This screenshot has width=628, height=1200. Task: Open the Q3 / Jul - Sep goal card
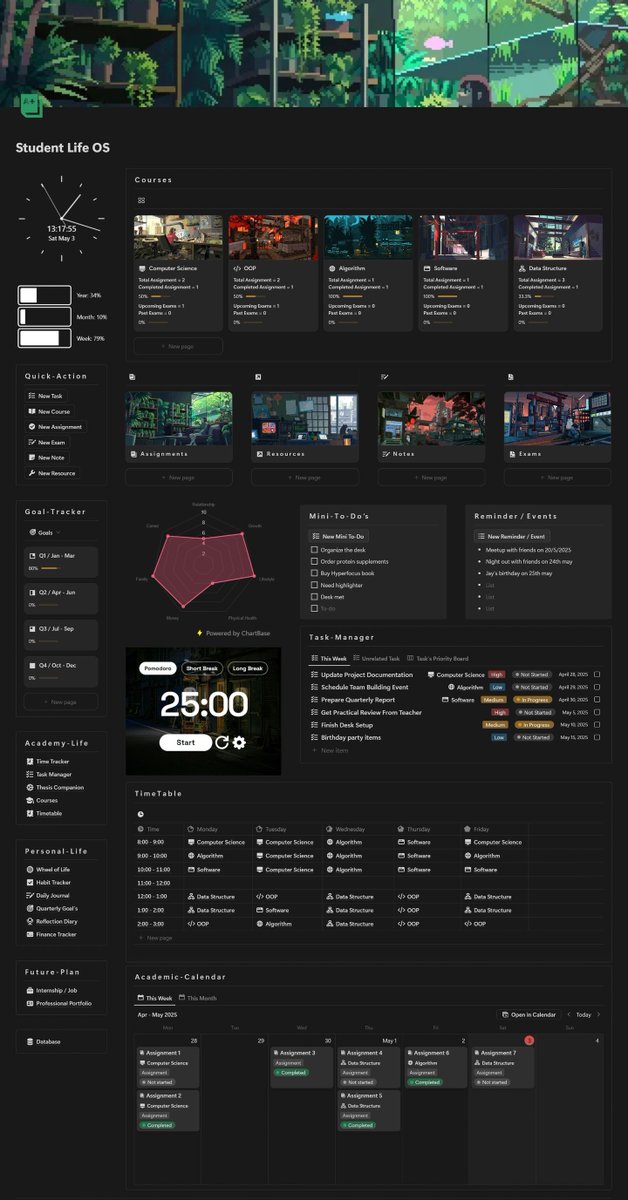tap(61, 635)
